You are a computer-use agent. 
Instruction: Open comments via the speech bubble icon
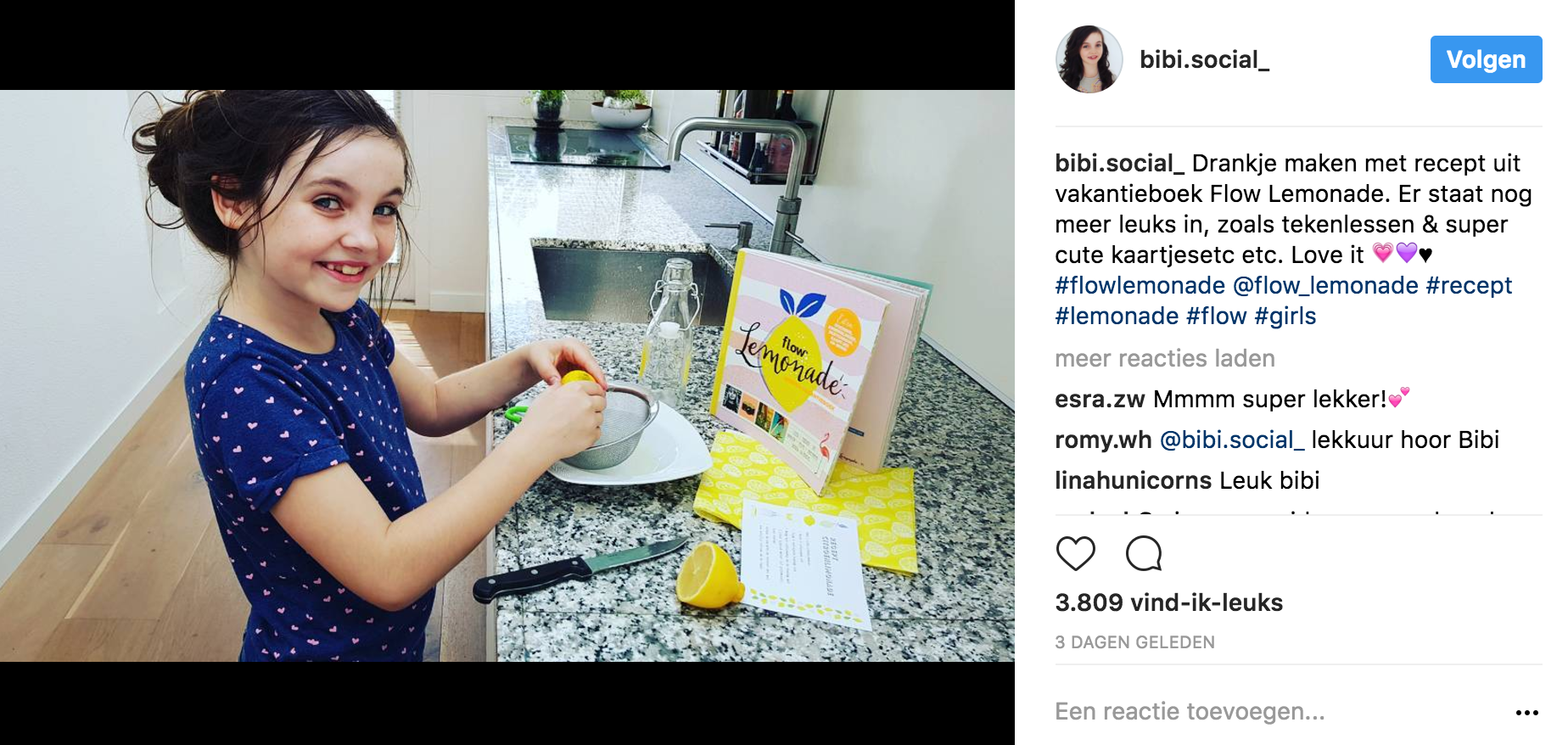pyautogui.click(x=1144, y=554)
